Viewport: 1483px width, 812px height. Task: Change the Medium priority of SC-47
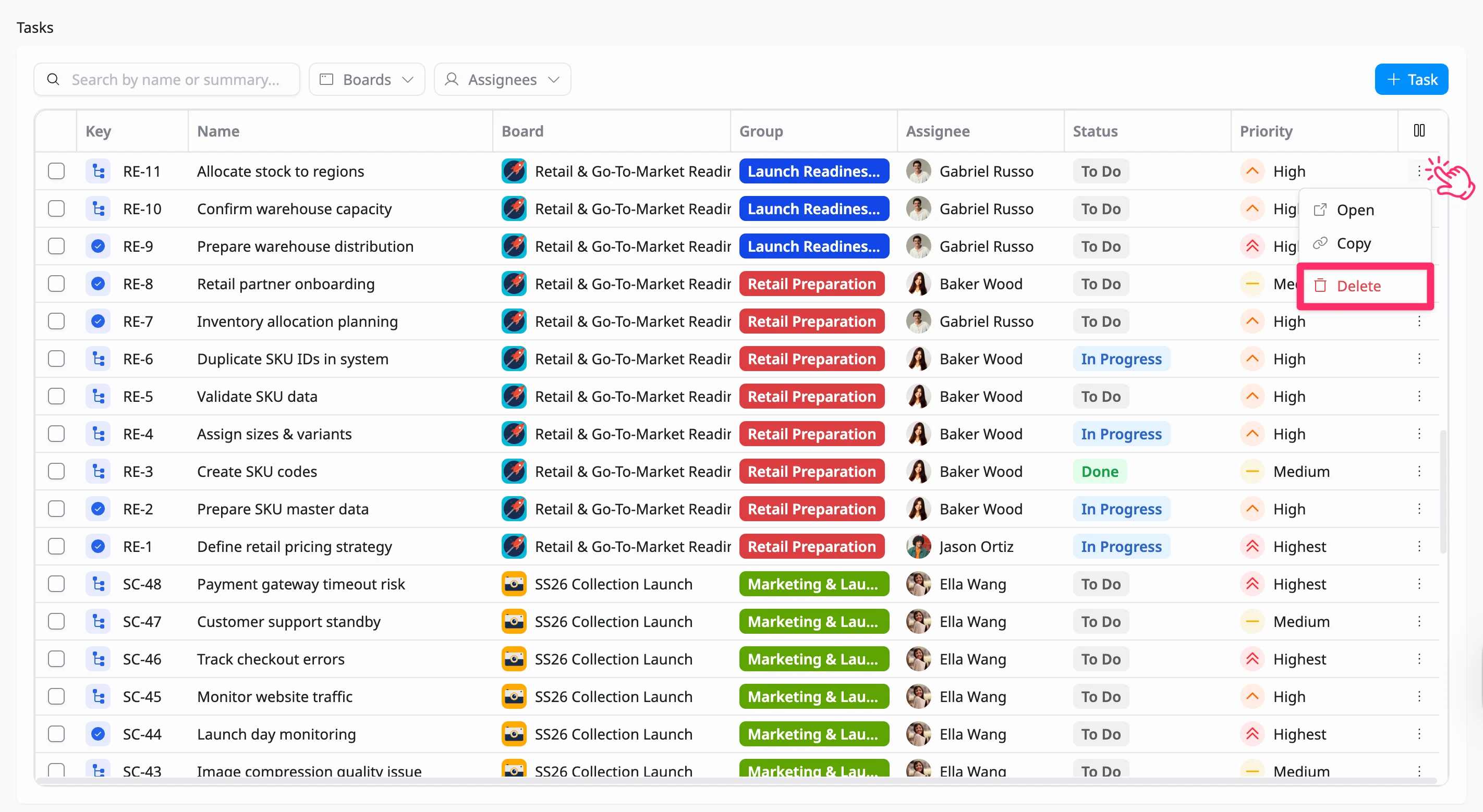point(1285,622)
